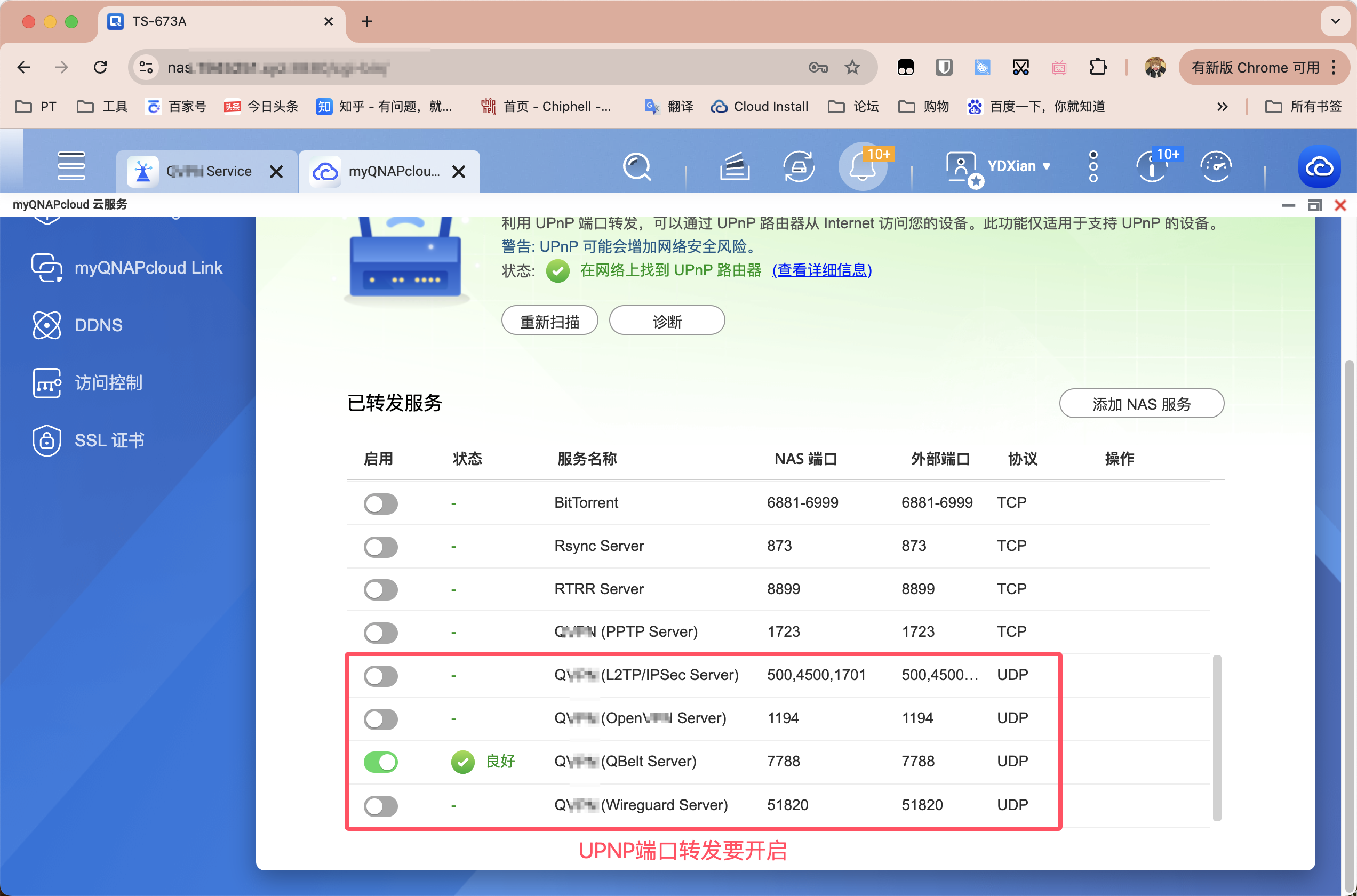Screen dimensions: 1357x896
Task: Sort by the 服务名称 column header
Action: 587,459
